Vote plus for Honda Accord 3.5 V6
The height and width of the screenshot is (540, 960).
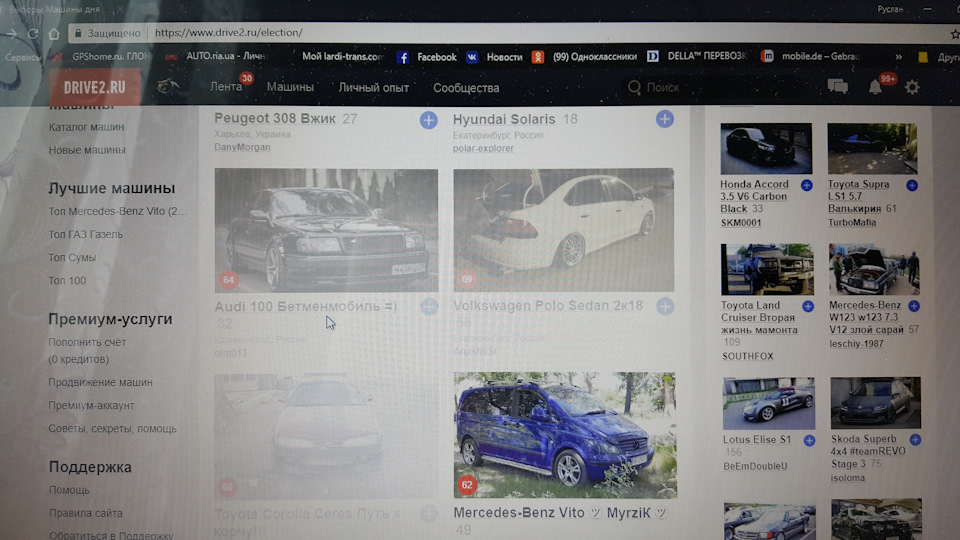pos(806,185)
